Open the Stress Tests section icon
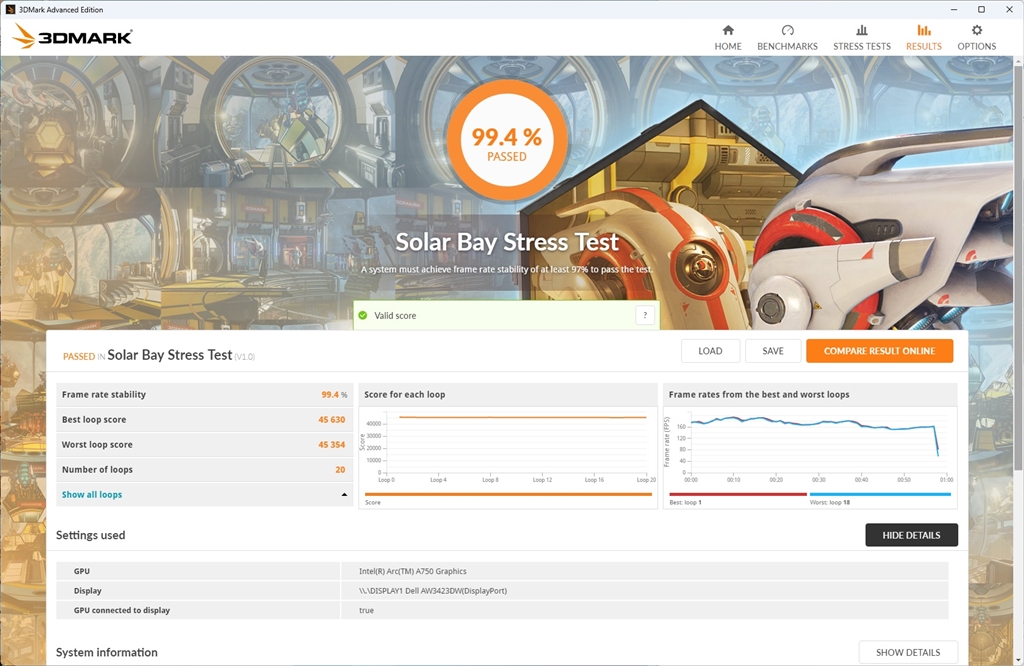 click(861, 31)
